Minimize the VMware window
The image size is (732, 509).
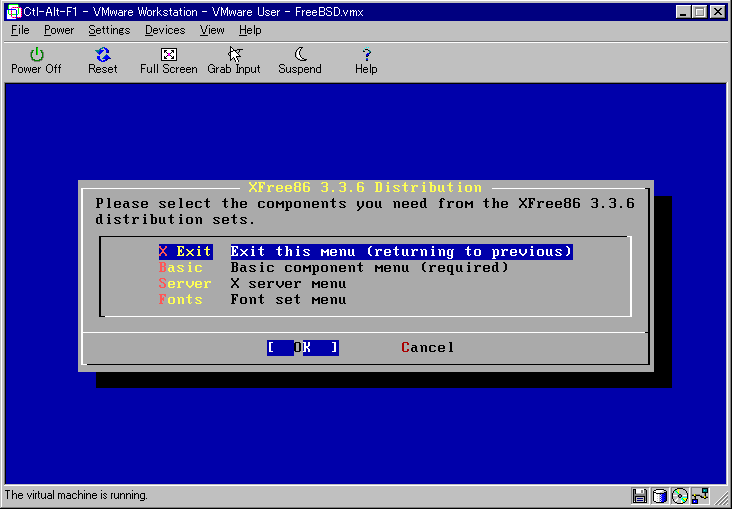click(683, 12)
